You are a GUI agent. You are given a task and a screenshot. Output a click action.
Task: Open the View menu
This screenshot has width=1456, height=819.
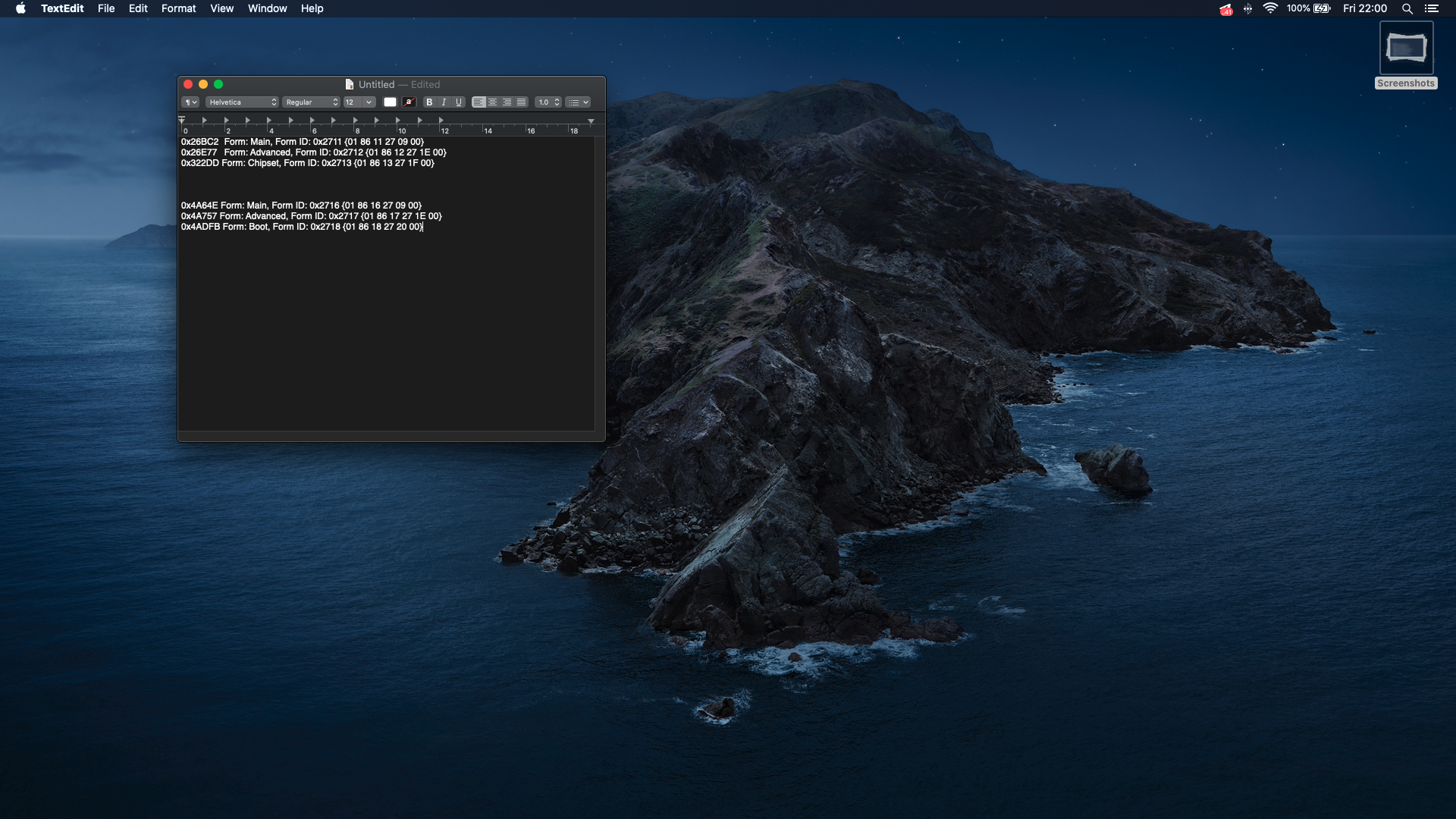click(x=221, y=8)
